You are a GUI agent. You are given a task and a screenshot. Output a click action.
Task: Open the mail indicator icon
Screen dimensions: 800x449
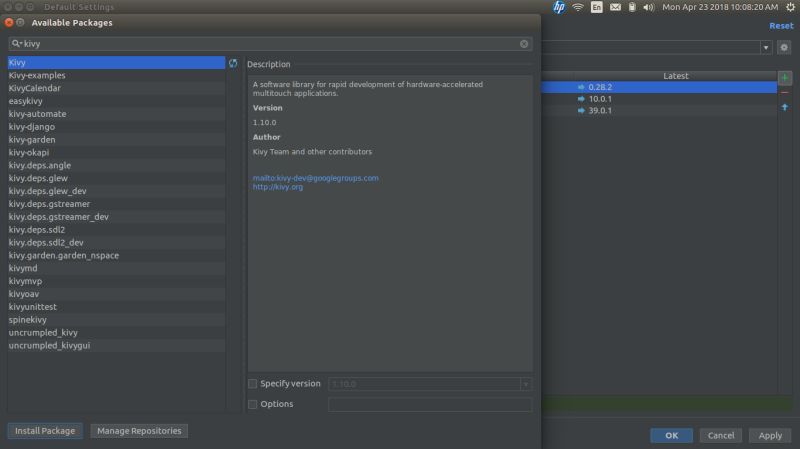615,7
